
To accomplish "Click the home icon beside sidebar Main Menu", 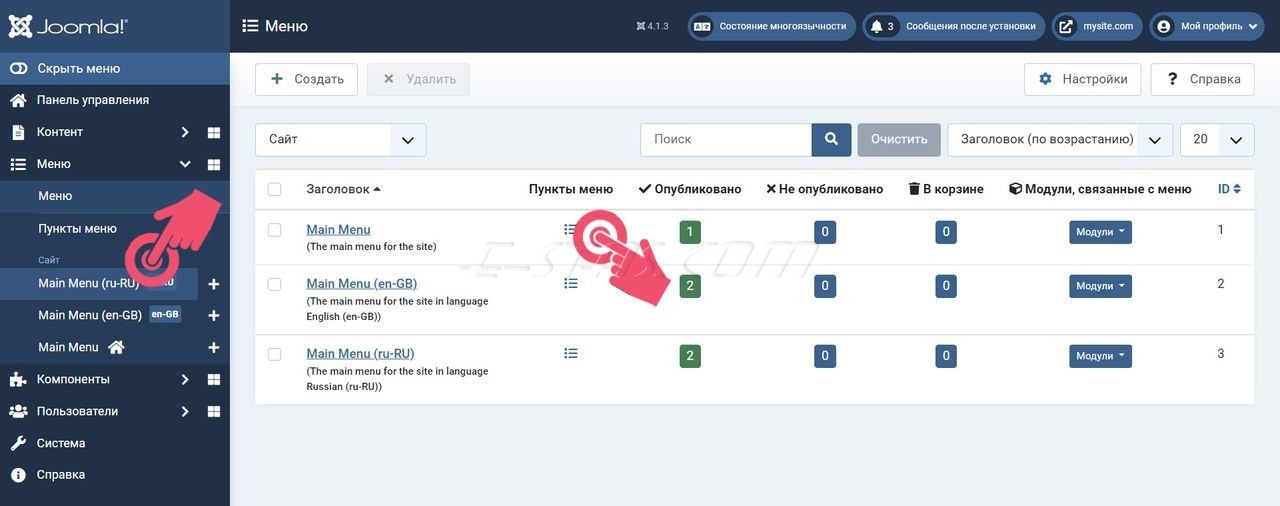I will click(116, 347).
